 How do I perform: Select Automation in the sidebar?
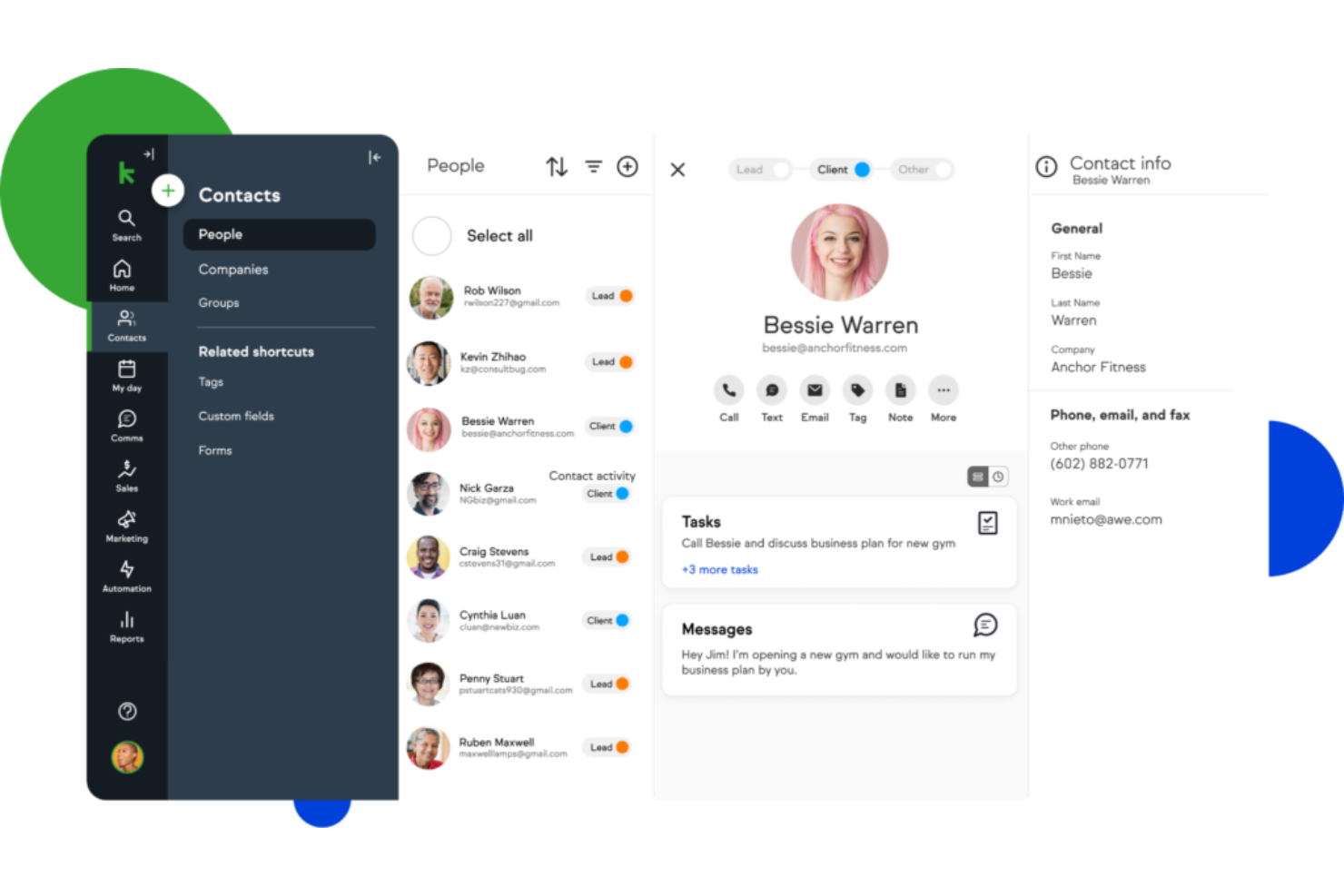pyautogui.click(x=126, y=575)
